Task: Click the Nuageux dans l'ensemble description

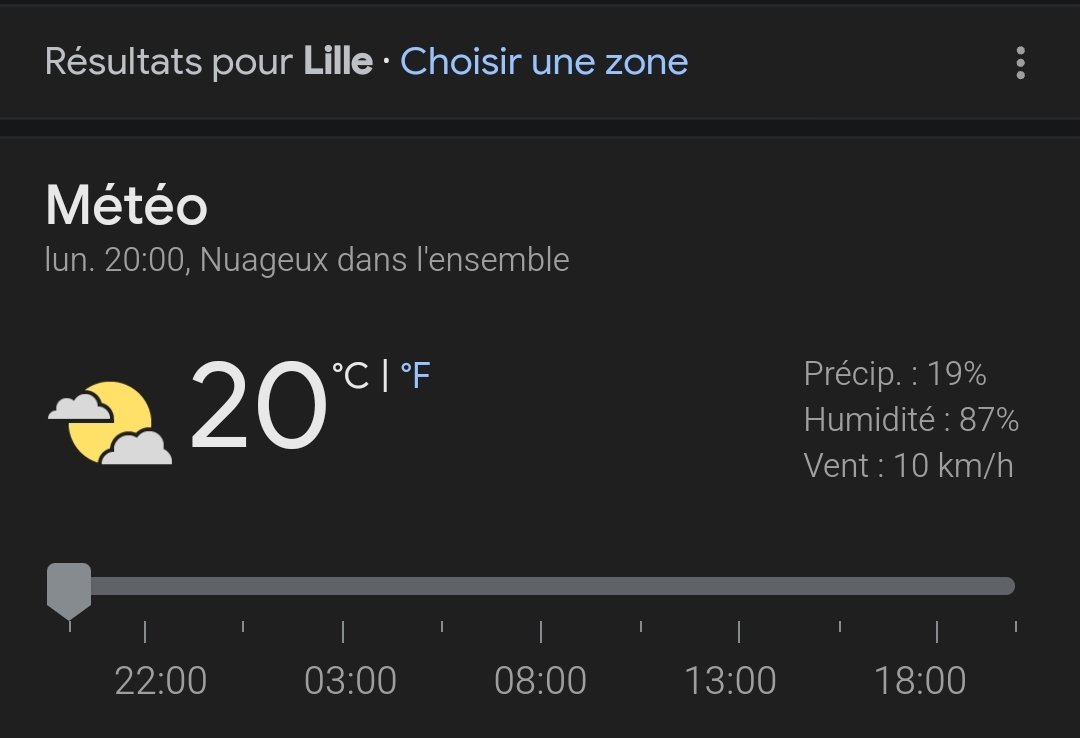Action: (384, 260)
